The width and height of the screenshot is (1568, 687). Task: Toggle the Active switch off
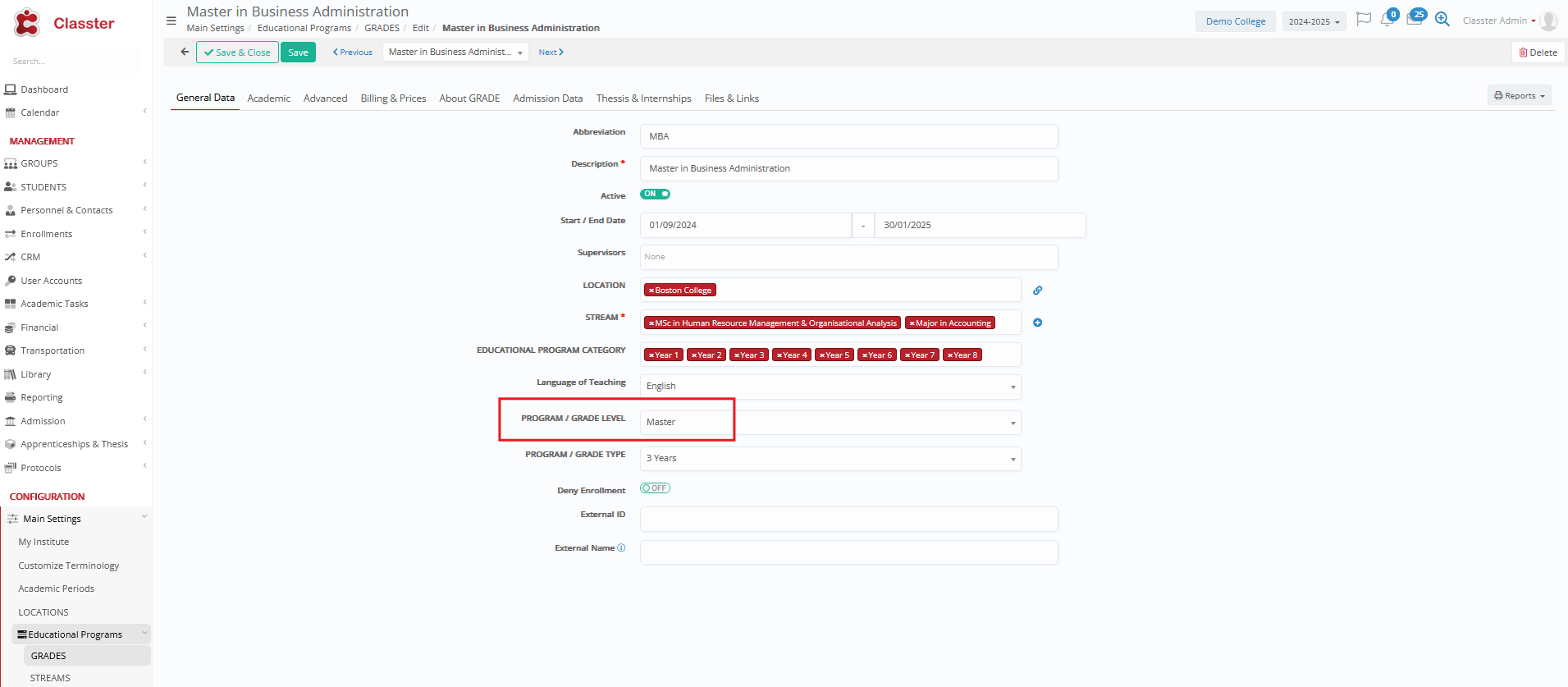coord(655,195)
